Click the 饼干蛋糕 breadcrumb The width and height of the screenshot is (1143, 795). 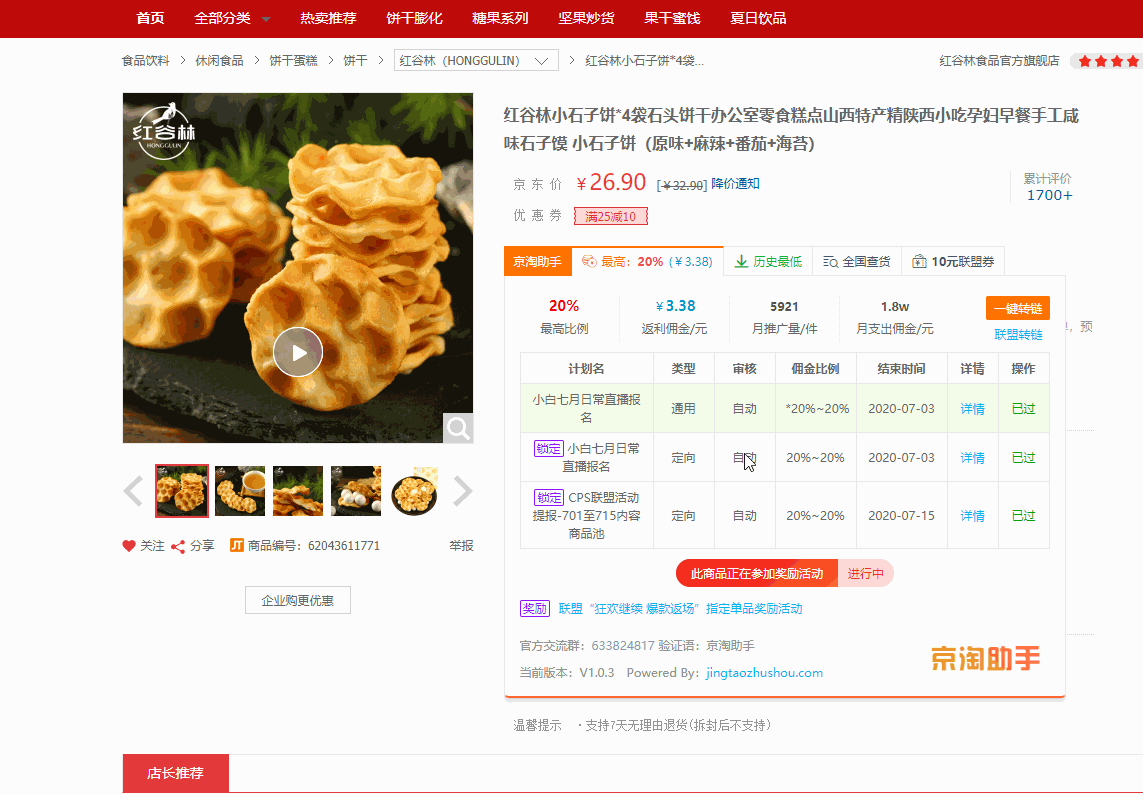pos(293,60)
